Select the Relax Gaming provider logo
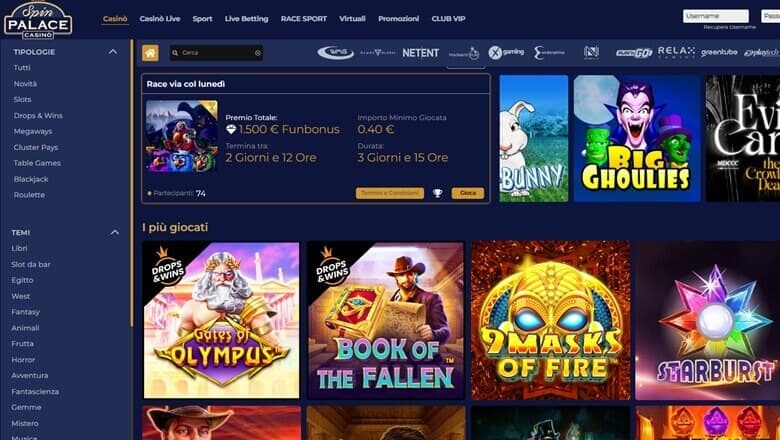 point(676,52)
